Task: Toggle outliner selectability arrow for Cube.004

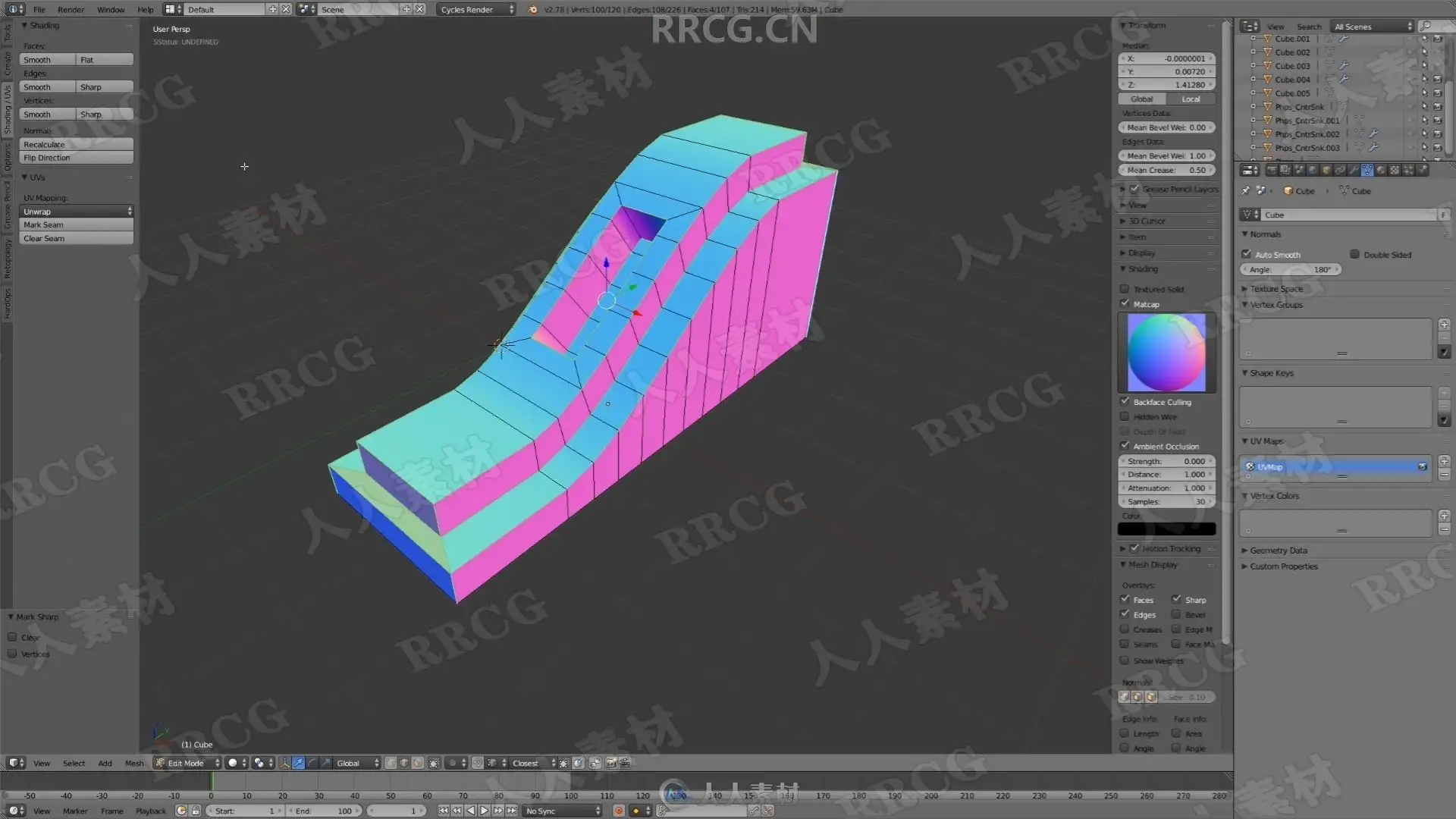Action: [x=1424, y=80]
